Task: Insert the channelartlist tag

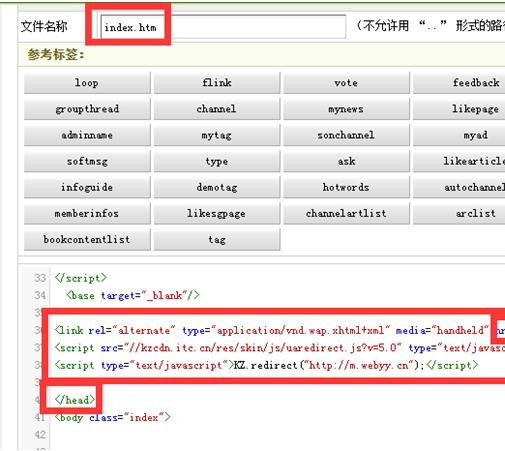Action: (x=346, y=213)
